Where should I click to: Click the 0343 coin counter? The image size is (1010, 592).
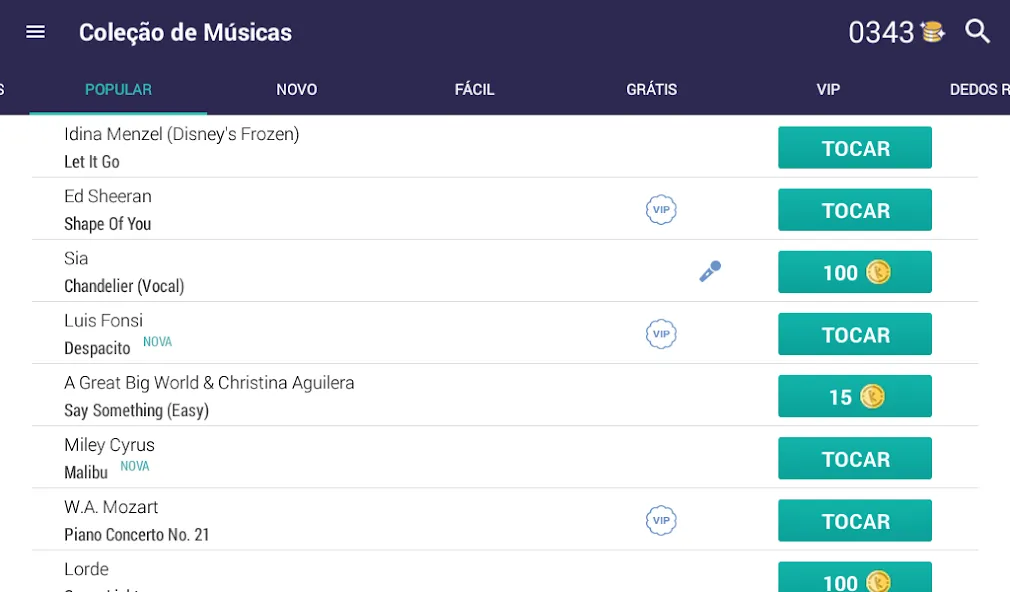881,32
